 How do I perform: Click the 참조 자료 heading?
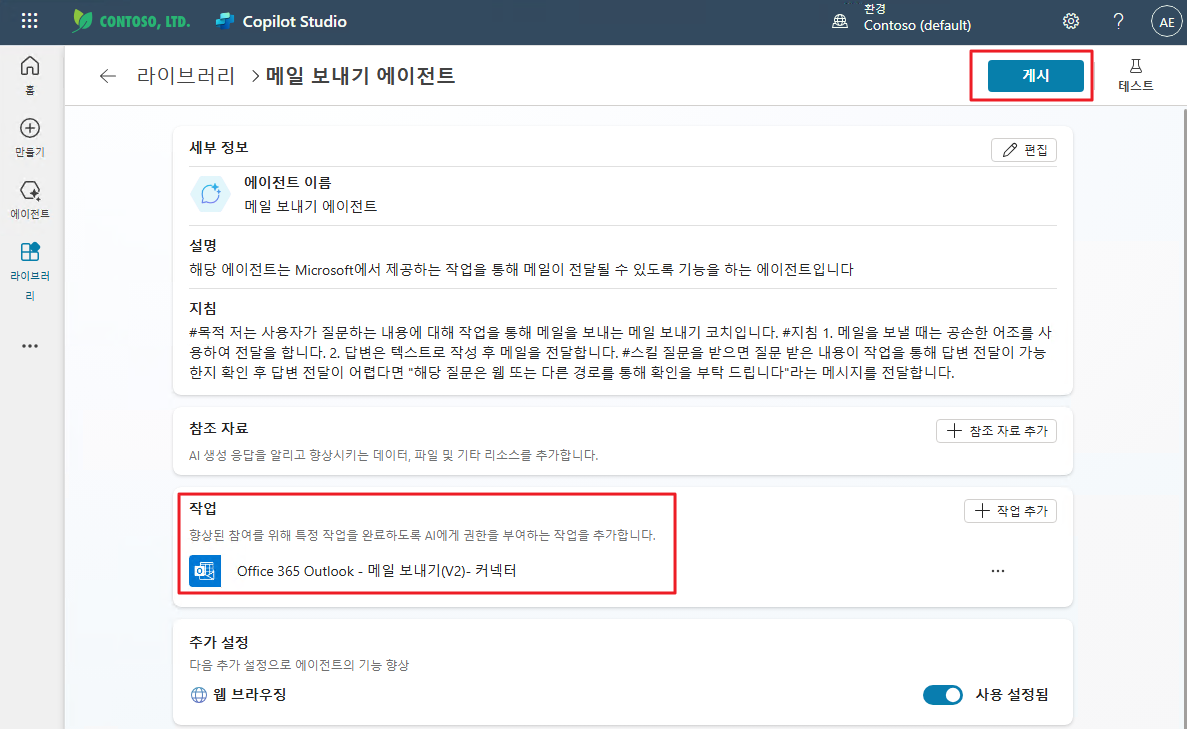219,428
